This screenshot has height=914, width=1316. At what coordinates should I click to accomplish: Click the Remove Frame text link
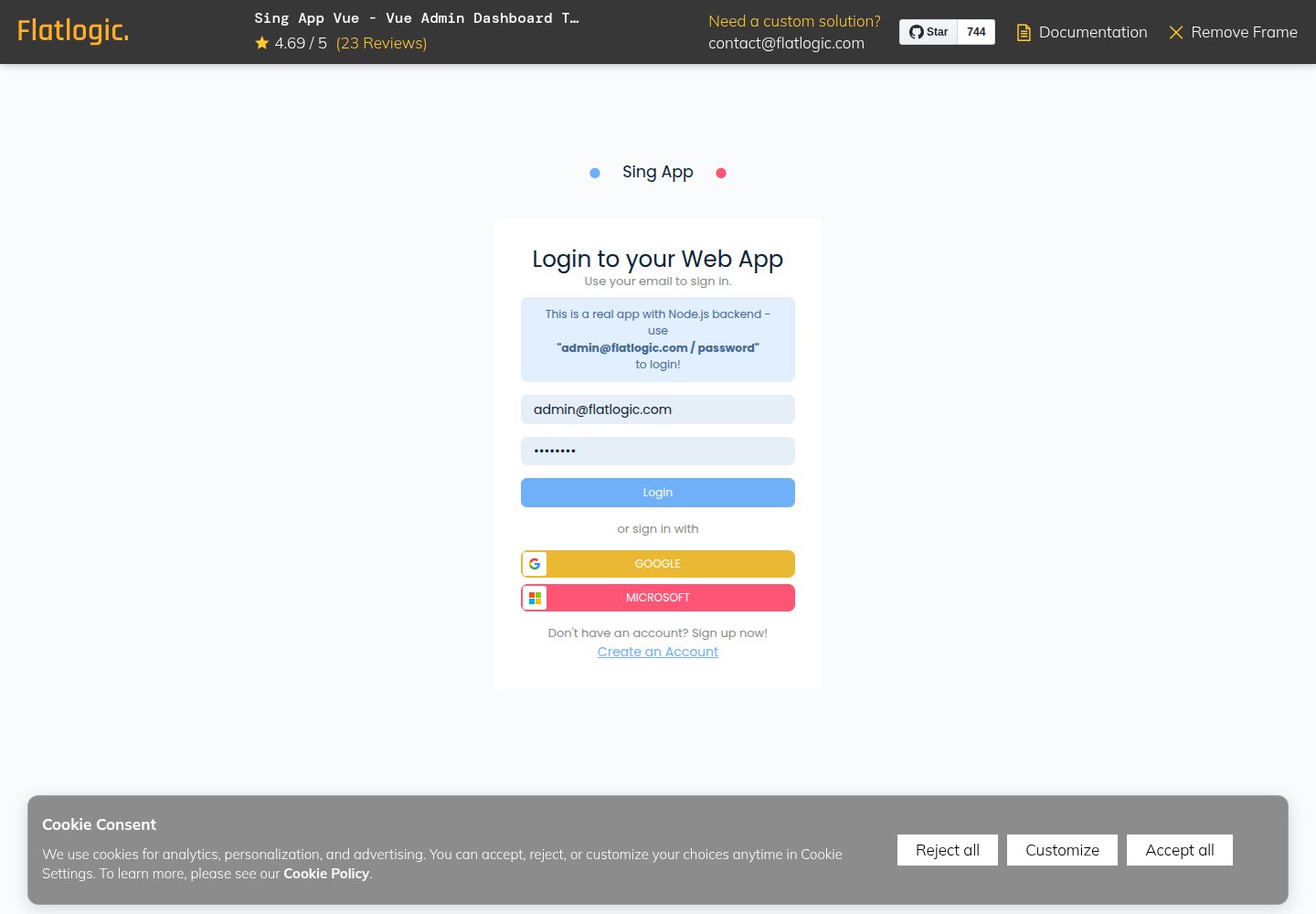1244,32
